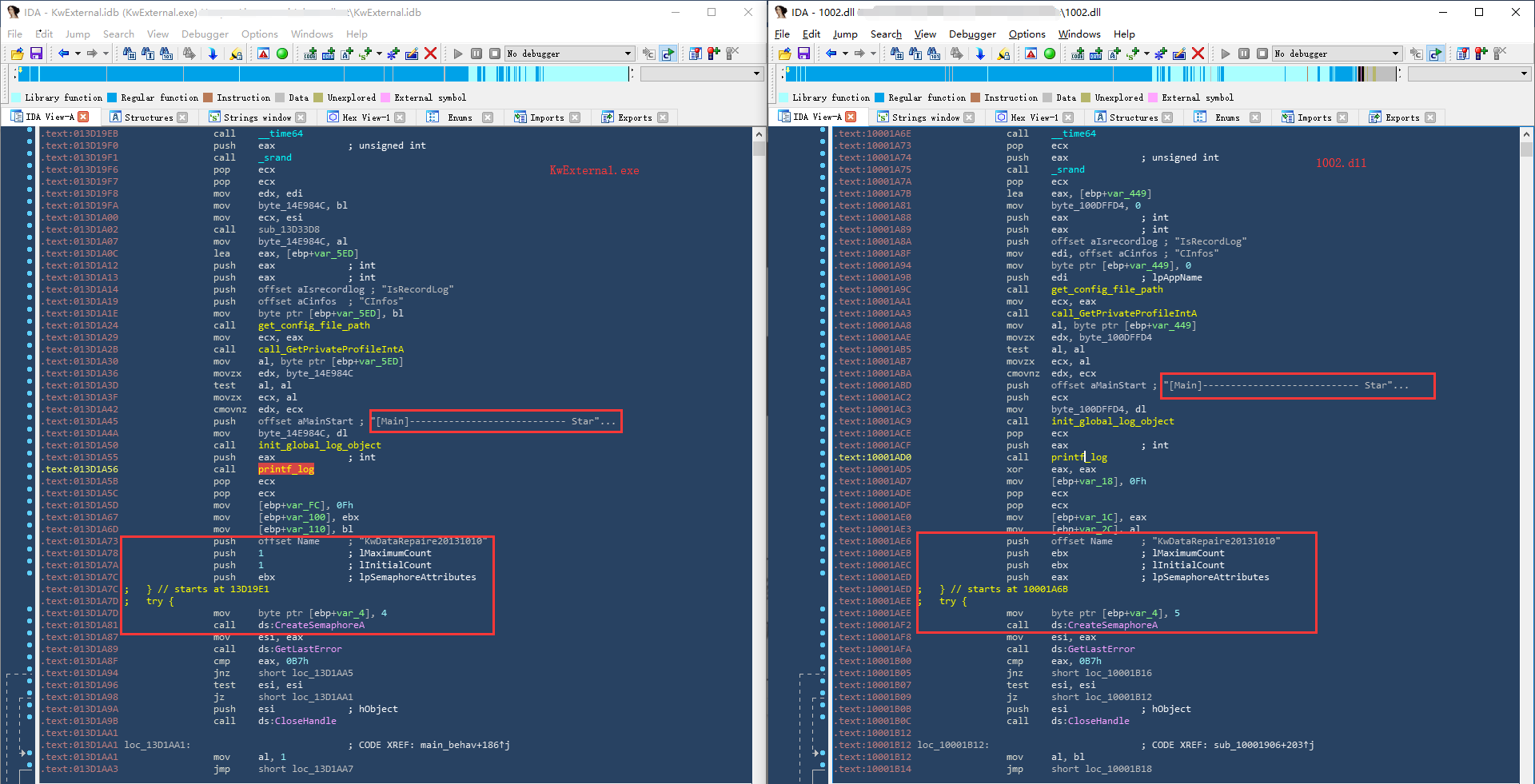Image resolution: width=1535 pixels, height=784 pixels.
Task: Click the create code icon in KwExternal toolbar
Action: coord(310,54)
